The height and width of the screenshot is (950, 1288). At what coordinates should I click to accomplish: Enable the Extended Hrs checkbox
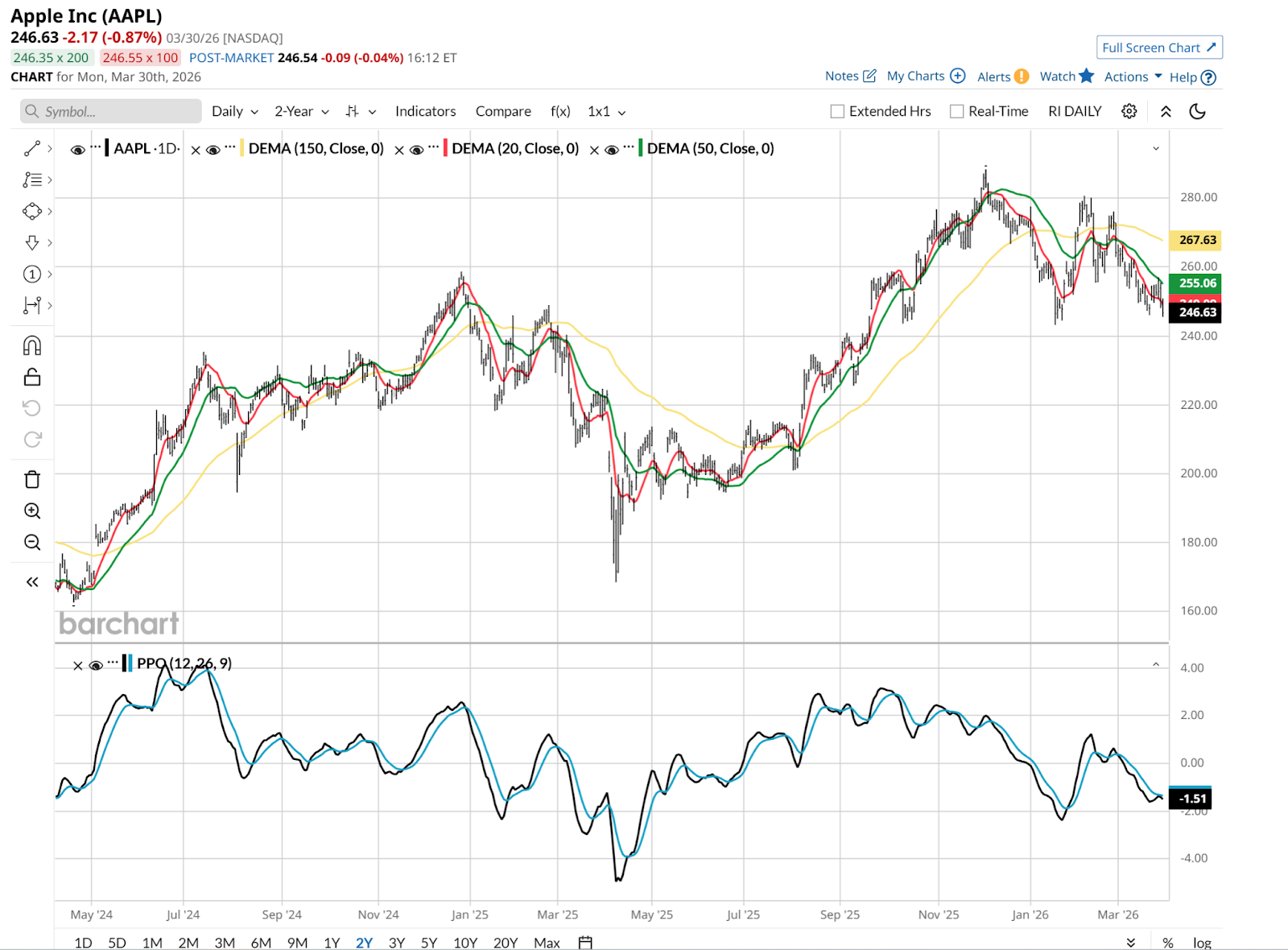[x=837, y=111]
